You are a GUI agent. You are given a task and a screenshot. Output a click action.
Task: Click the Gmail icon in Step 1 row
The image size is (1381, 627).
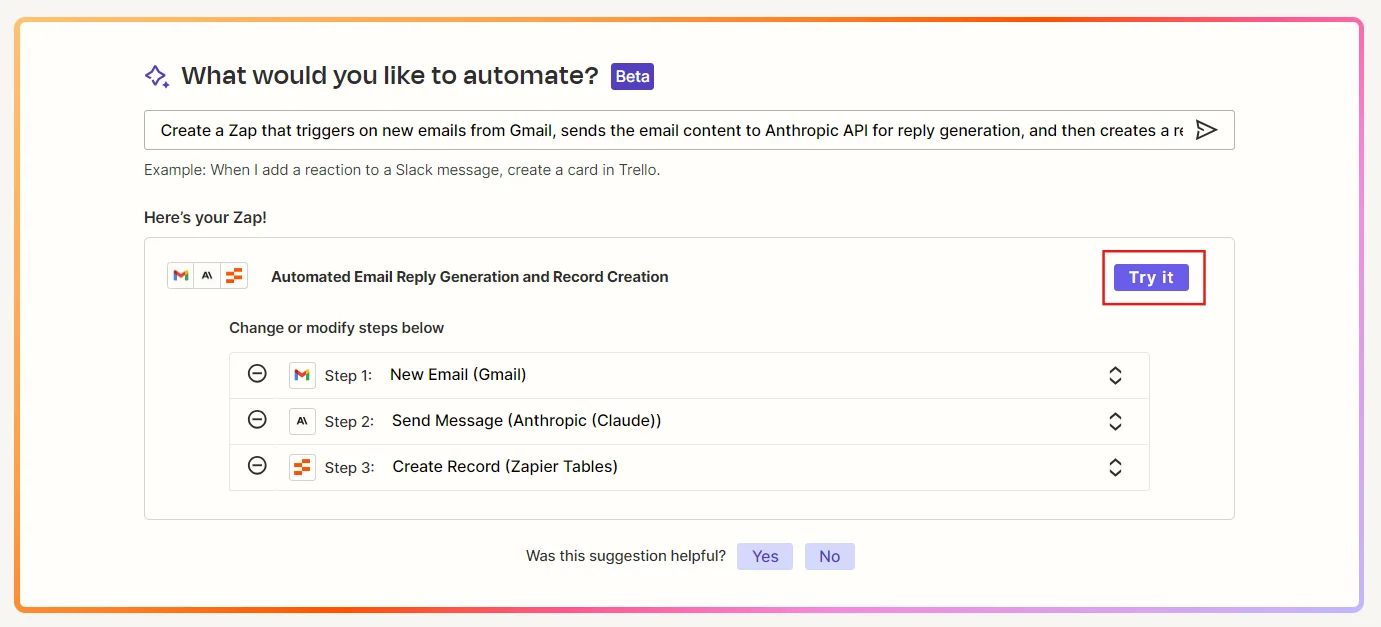(x=302, y=375)
